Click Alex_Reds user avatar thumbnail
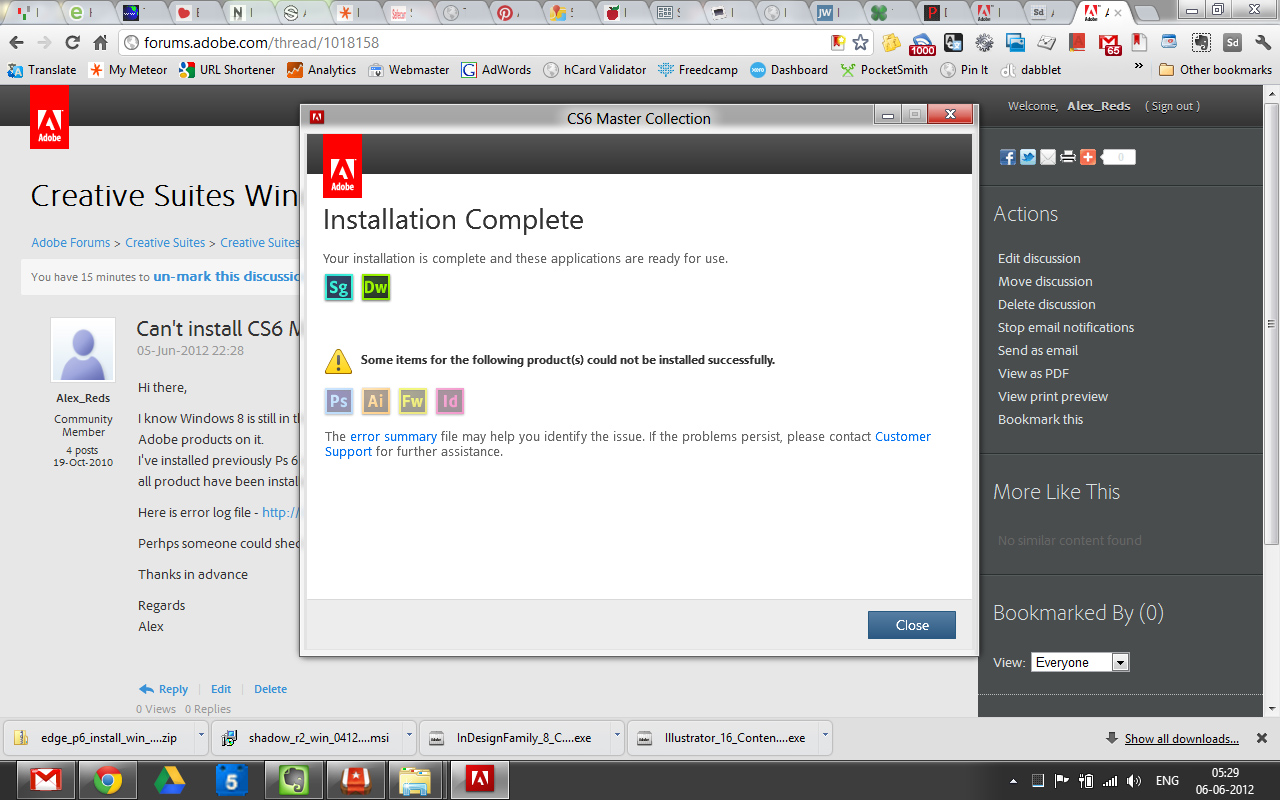Viewport: 1280px width, 800px height. 83,350
